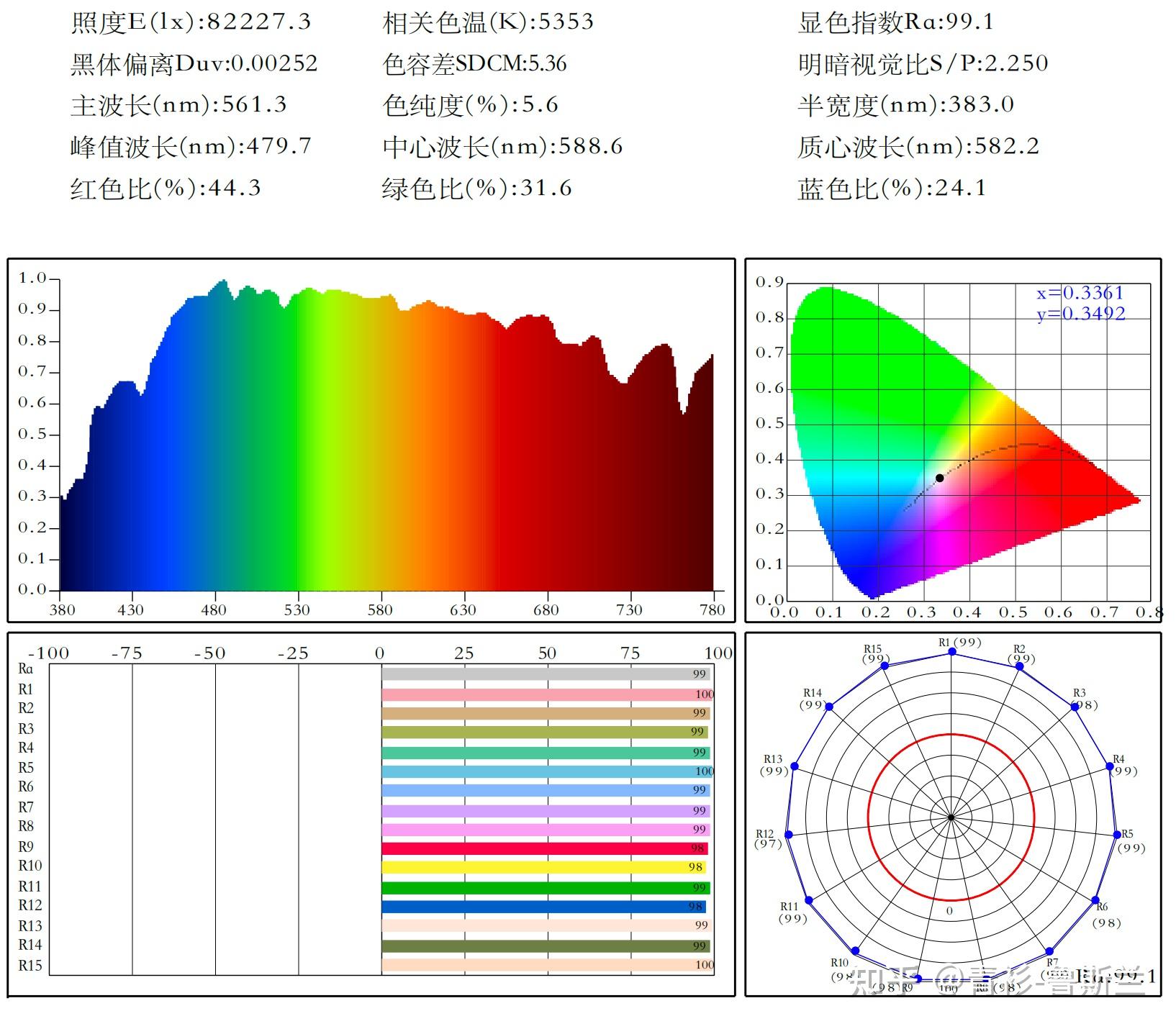Screen dimensions: 1176x1029
Task: Click the R12 row label in bar chart
Action: click(30, 905)
